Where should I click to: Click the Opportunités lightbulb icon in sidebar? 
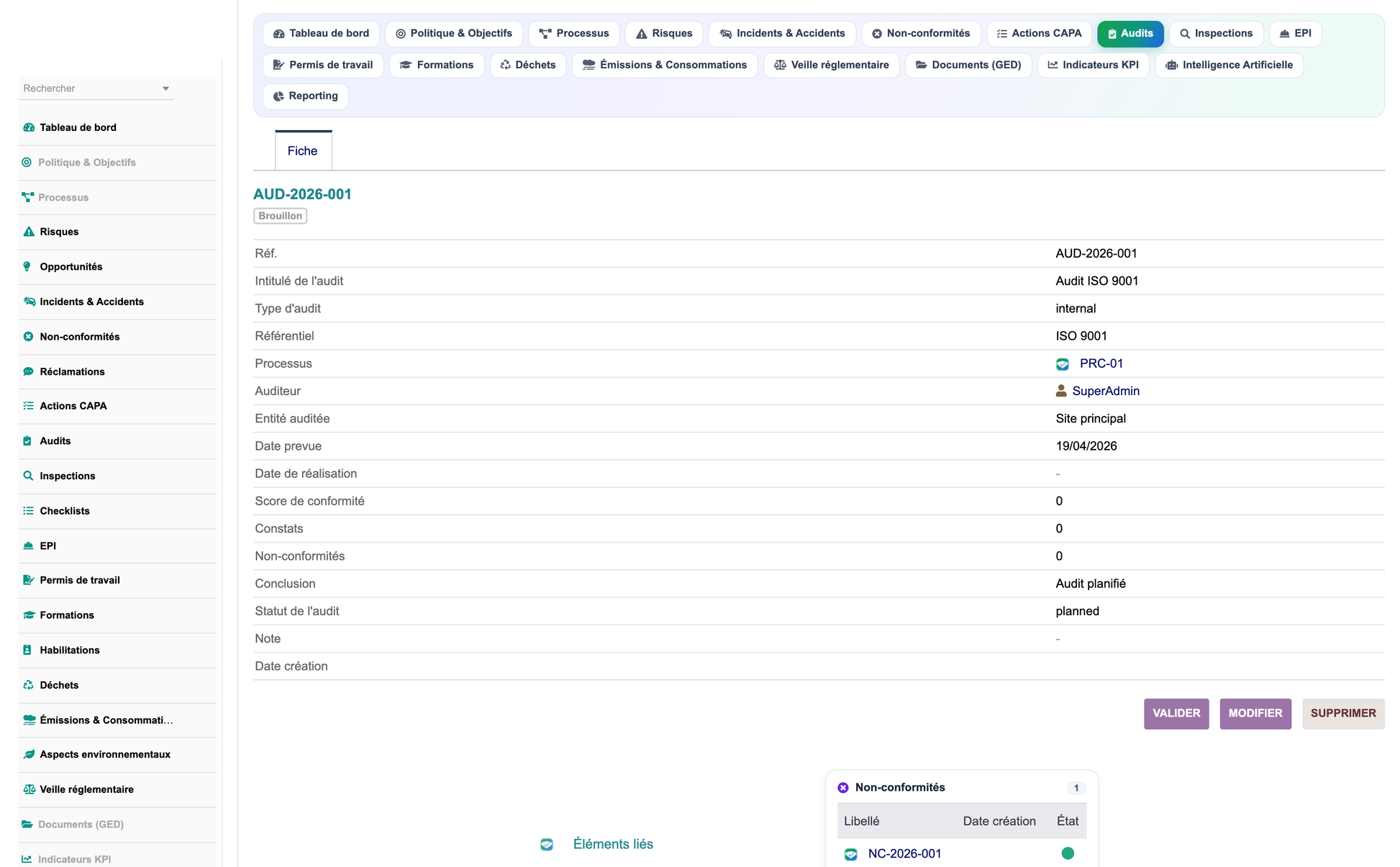(x=27, y=266)
